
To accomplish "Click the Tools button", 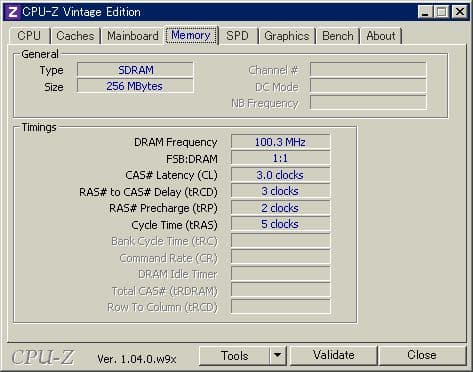I will pyautogui.click(x=234, y=356).
